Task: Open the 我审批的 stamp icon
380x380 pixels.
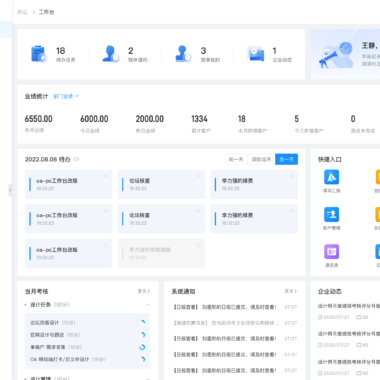Action: [183, 54]
